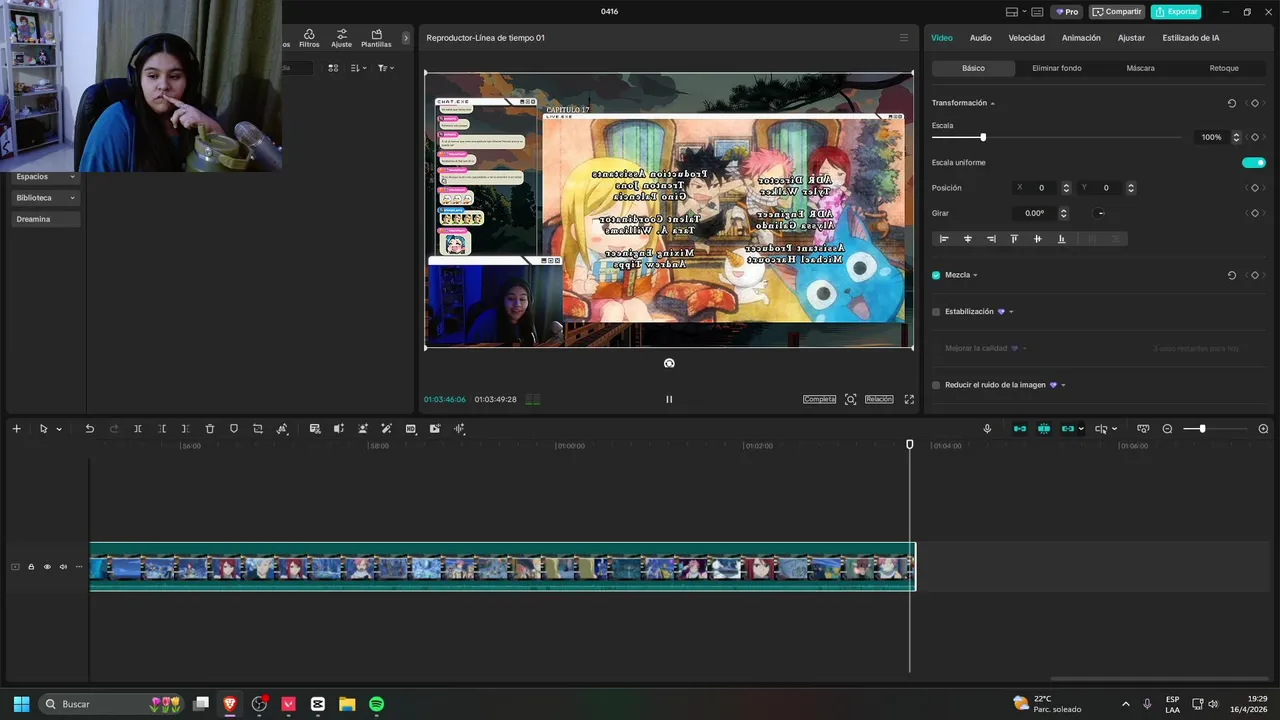Click fullscreen icon in the player

pyautogui.click(x=909, y=399)
